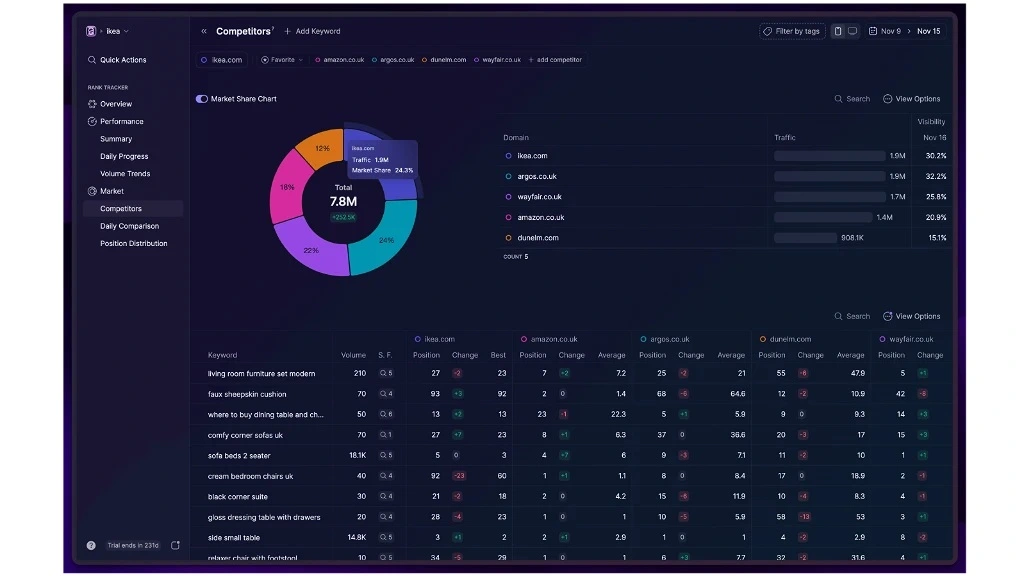Viewport: 1024px width, 576px height.
Task: Sort the keyword table by Volume
Action: 353,355
